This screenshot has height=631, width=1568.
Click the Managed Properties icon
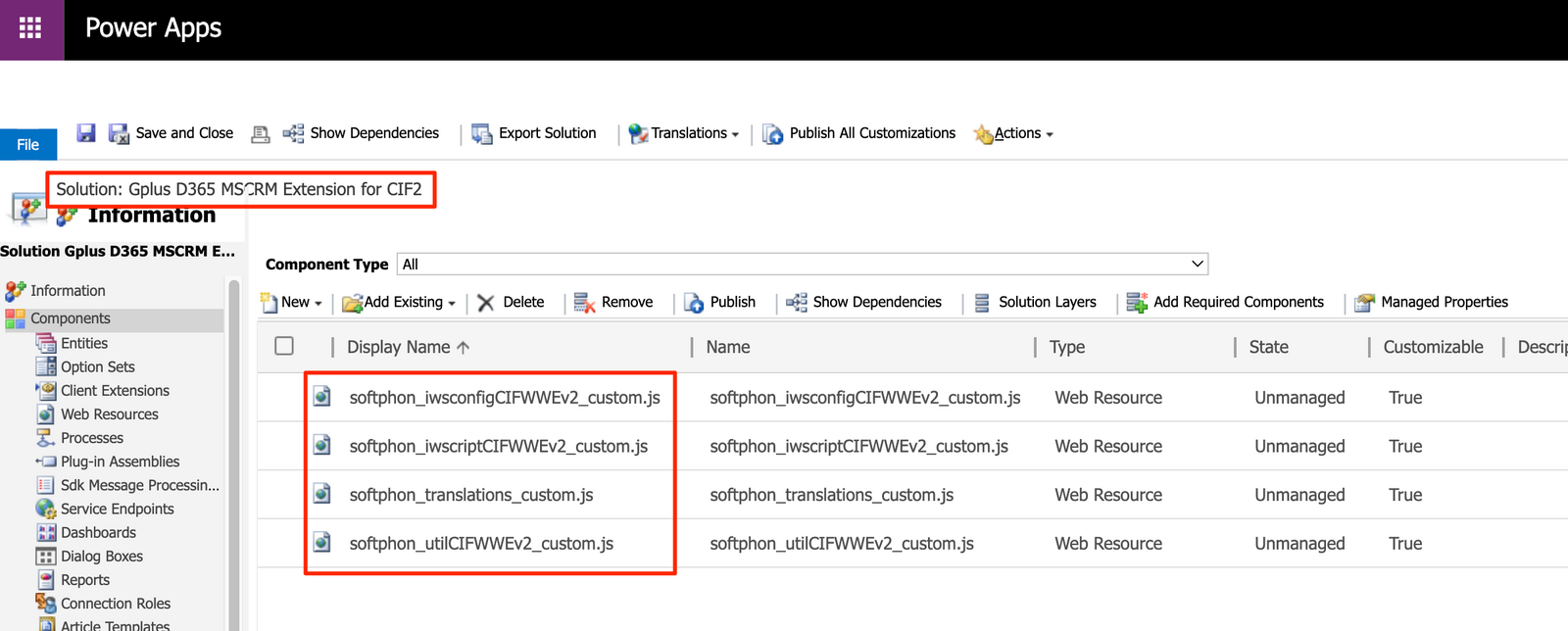tap(1364, 303)
